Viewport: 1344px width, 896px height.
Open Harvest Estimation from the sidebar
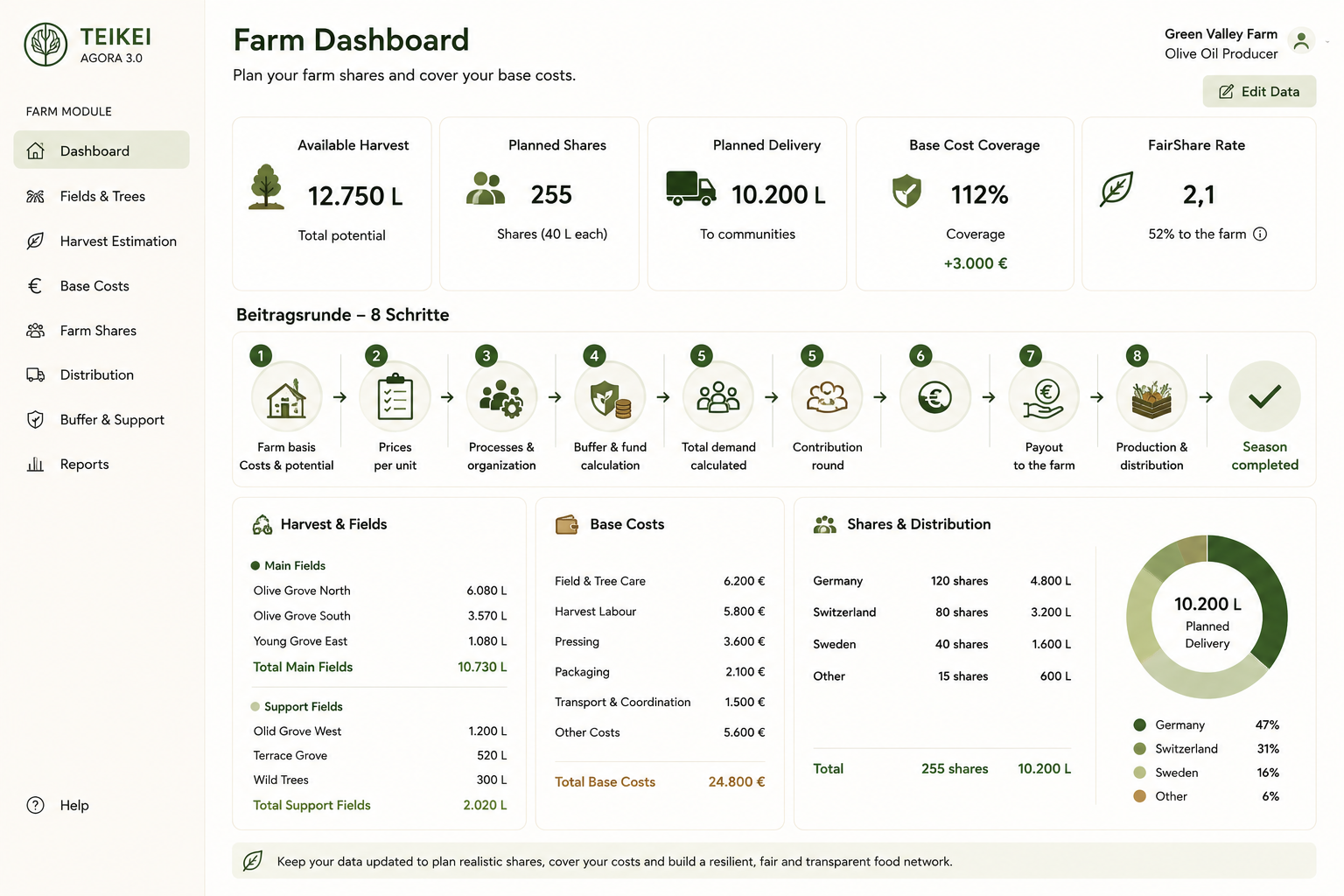(x=101, y=241)
